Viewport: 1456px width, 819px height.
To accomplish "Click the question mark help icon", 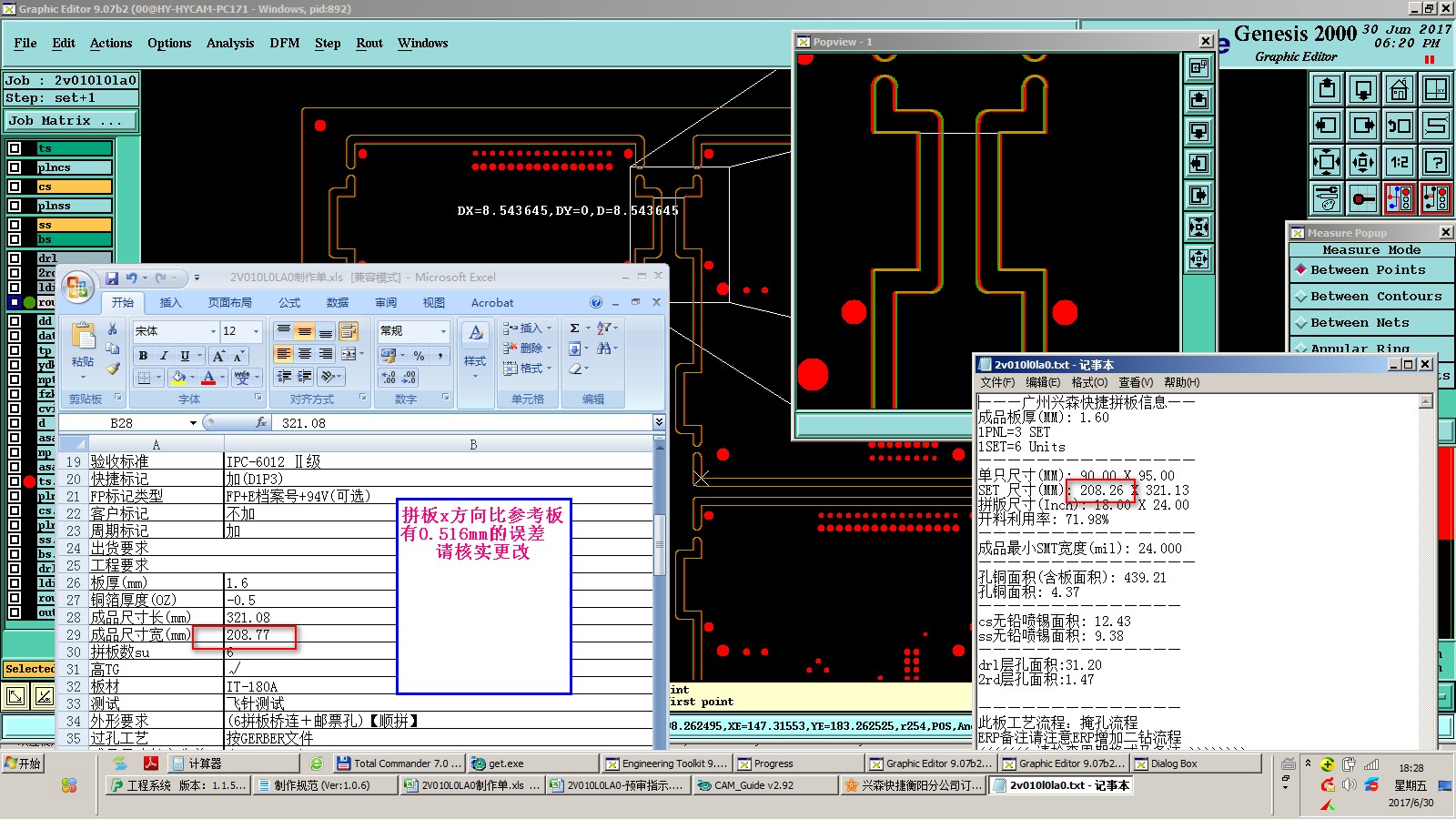I will click(x=1436, y=162).
